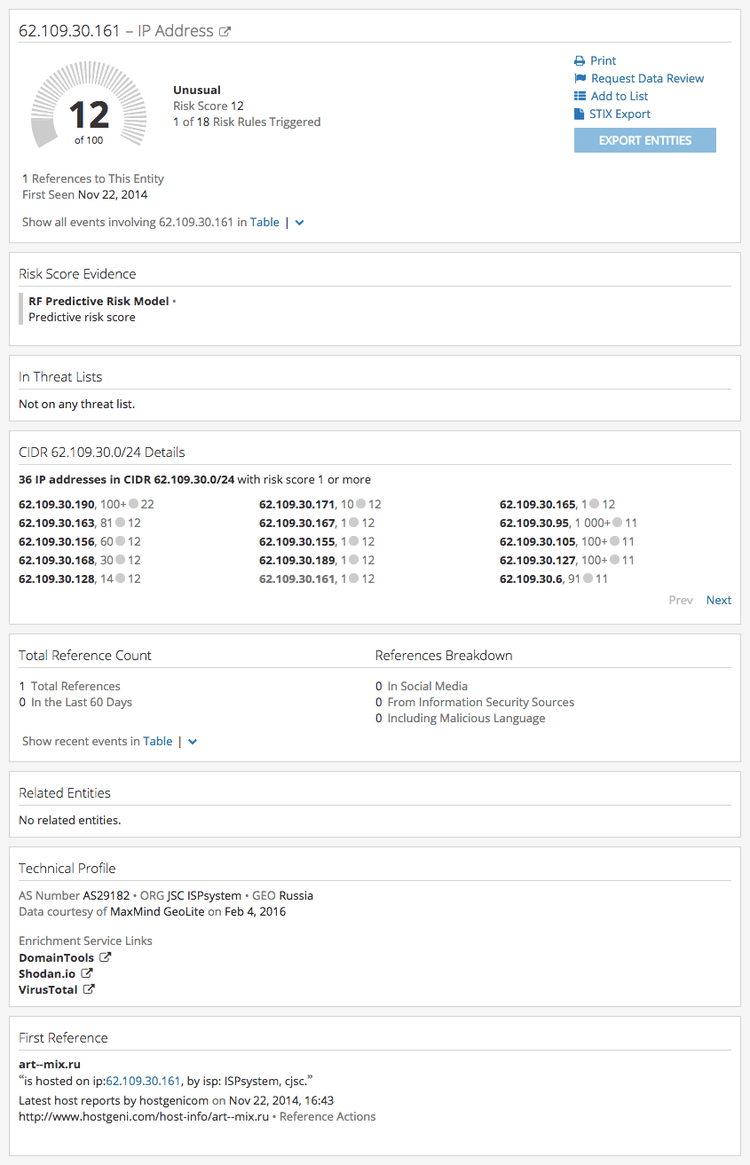Open the VirusTotal external link icon
Viewport: 750px width, 1165px height.
click(x=88, y=990)
